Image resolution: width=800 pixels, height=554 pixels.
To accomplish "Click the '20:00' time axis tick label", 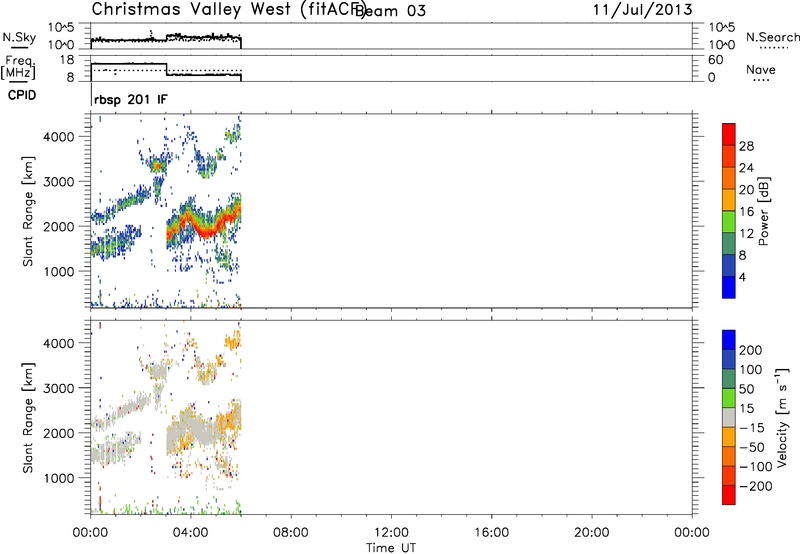I will click(591, 533).
